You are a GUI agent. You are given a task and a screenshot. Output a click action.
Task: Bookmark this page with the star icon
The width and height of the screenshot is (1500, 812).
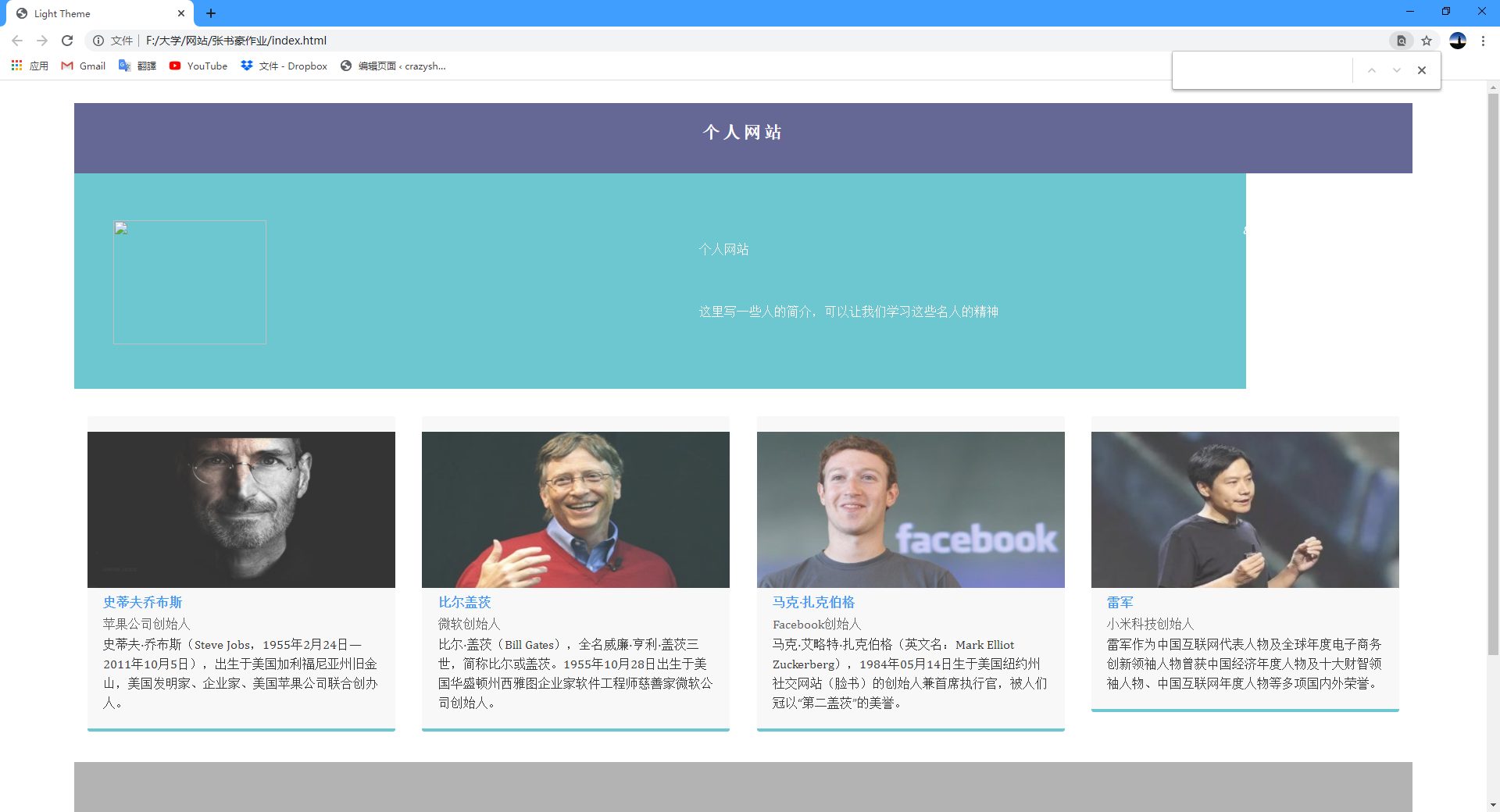[x=1427, y=41]
